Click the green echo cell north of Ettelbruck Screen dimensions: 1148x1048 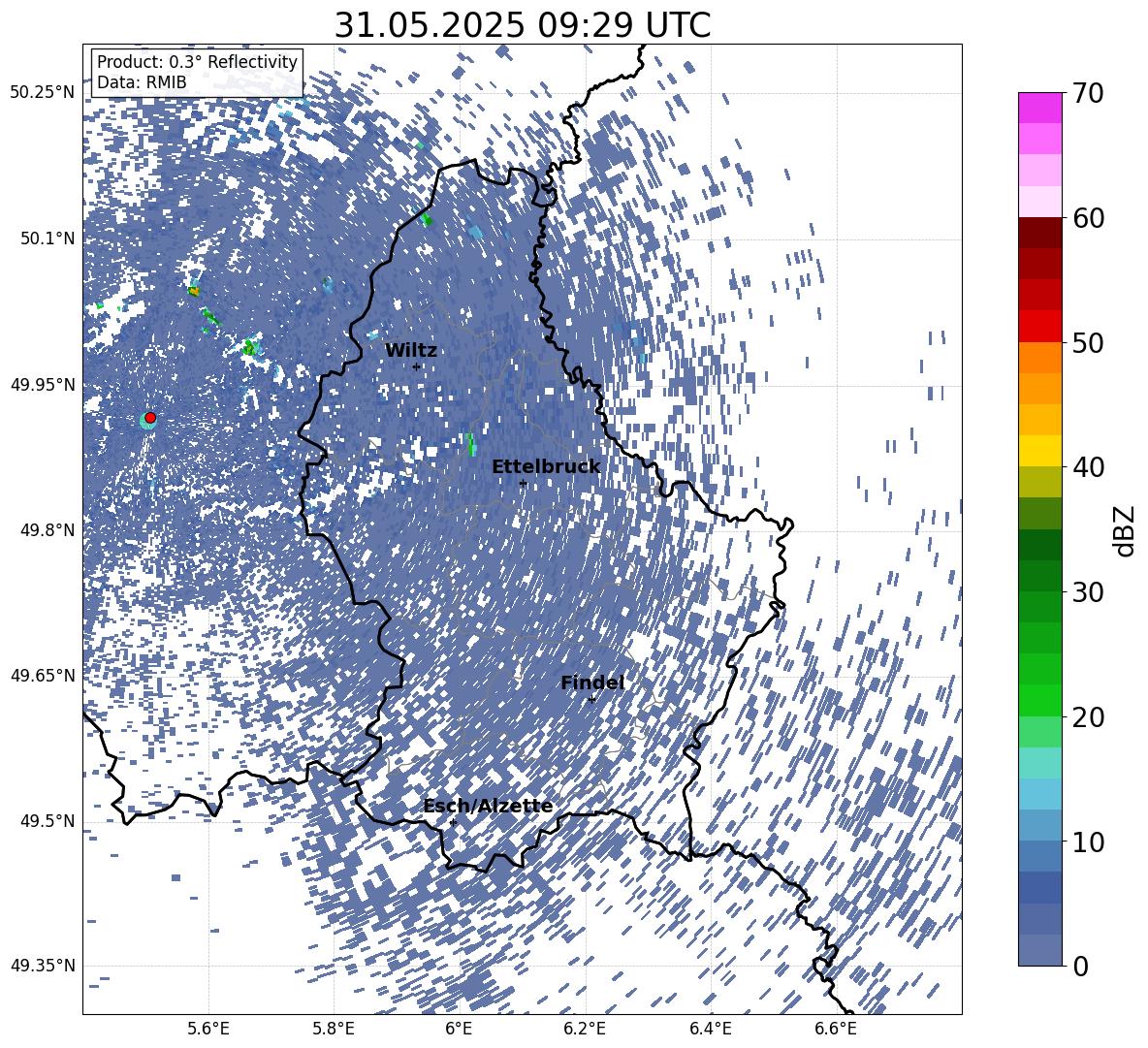(470, 443)
